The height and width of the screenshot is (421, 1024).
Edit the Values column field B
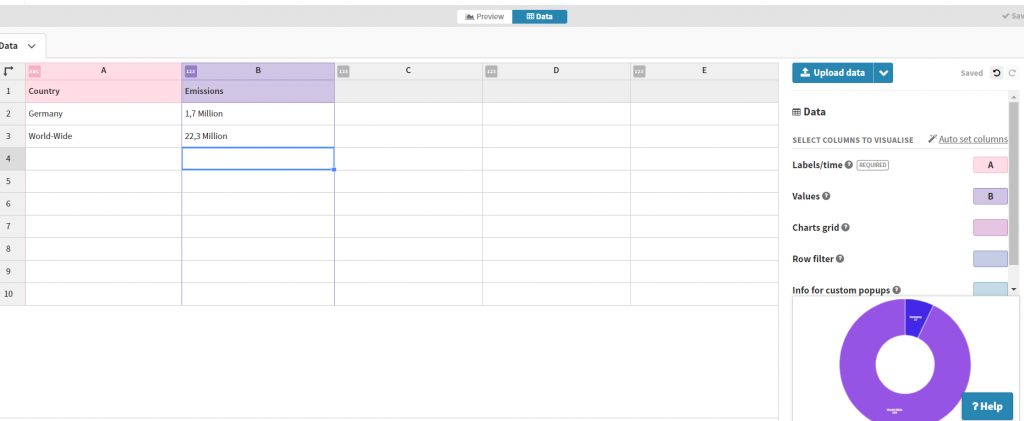point(990,196)
